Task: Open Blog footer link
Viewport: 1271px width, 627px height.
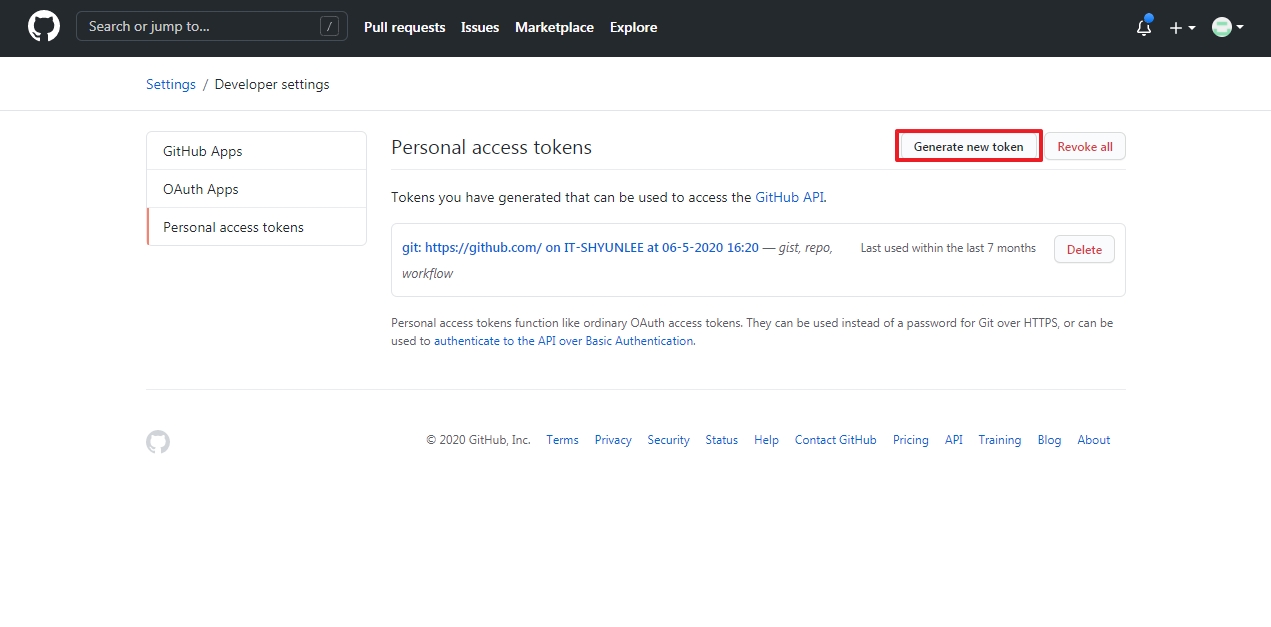Action: (x=1049, y=440)
